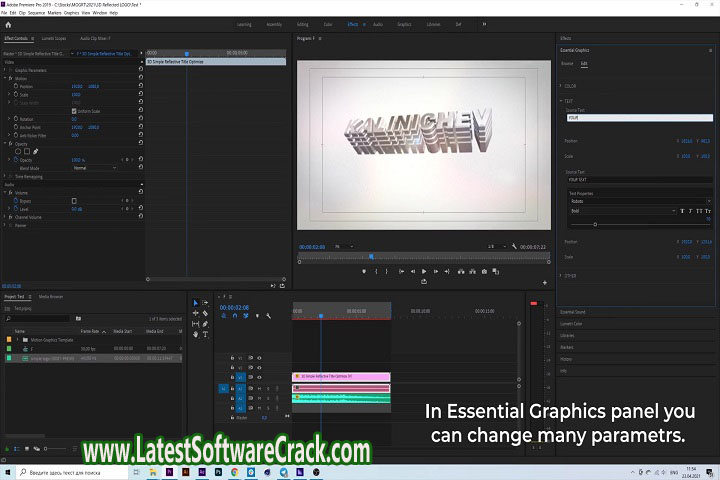Open Windows Start menu
720x480 pixels.
(7, 472)
